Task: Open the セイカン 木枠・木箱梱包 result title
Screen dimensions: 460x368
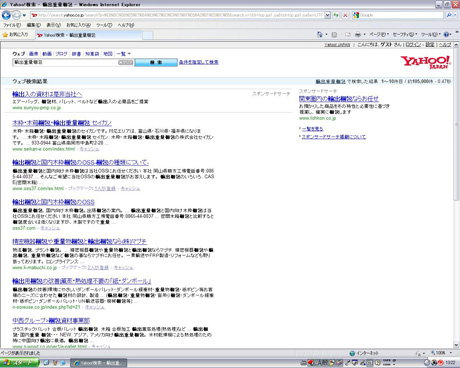Action: click(x=62, y=123)
